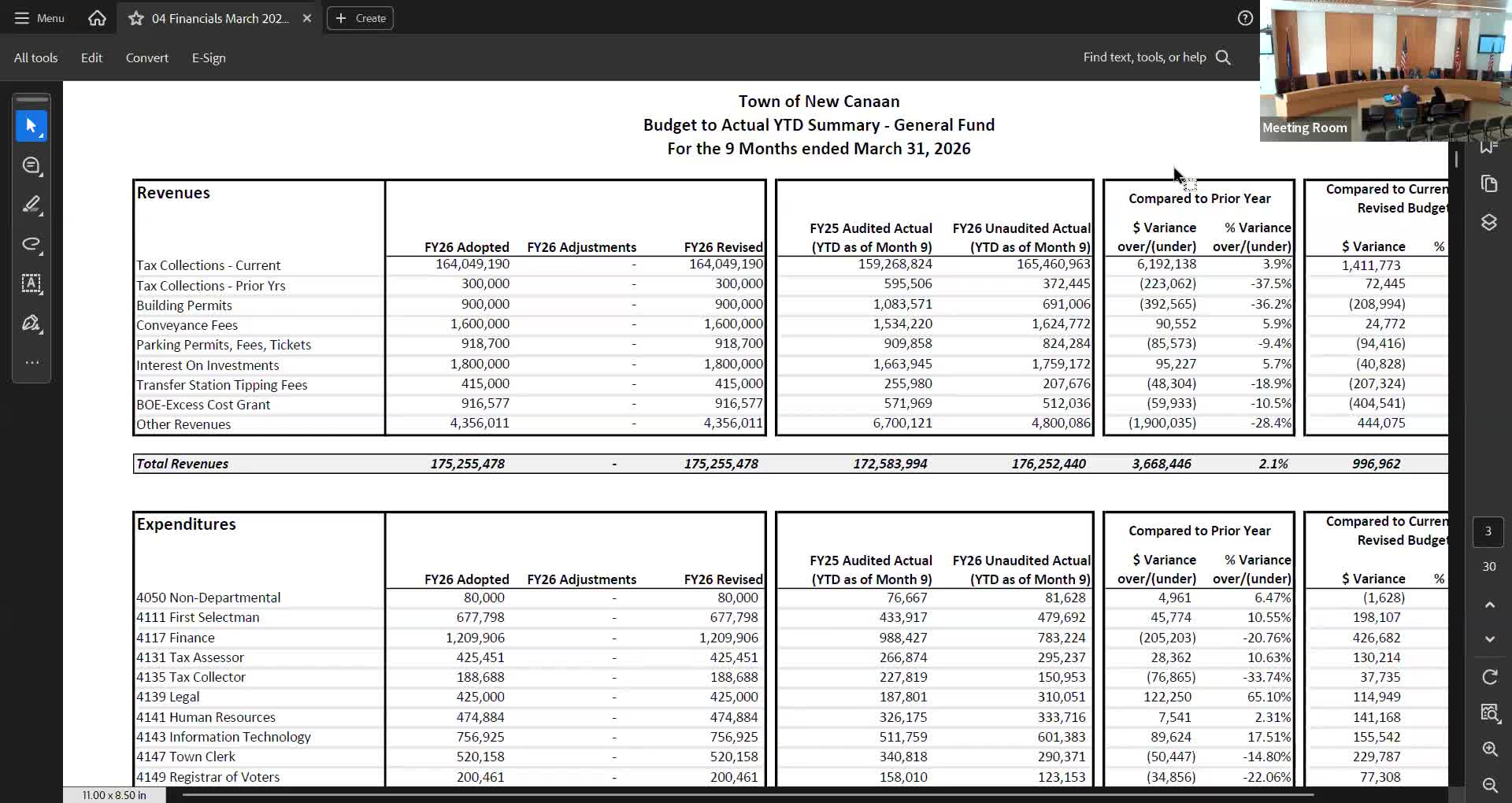Open the Layers panel icon
Viewport: 1512px width, 803px height.
[x=1488, y=223]
